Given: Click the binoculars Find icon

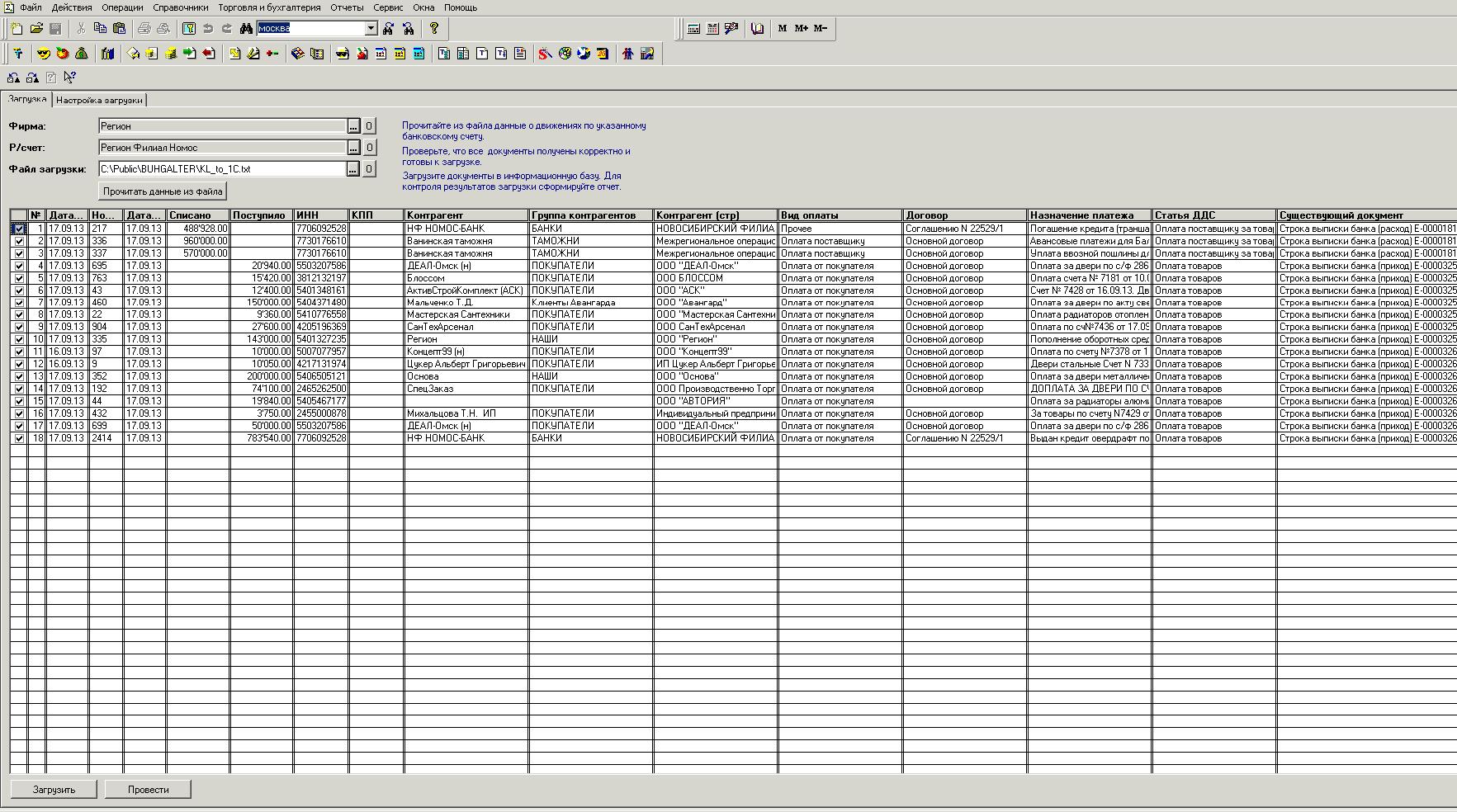Looking at the screenshot, I should [246, 29].
